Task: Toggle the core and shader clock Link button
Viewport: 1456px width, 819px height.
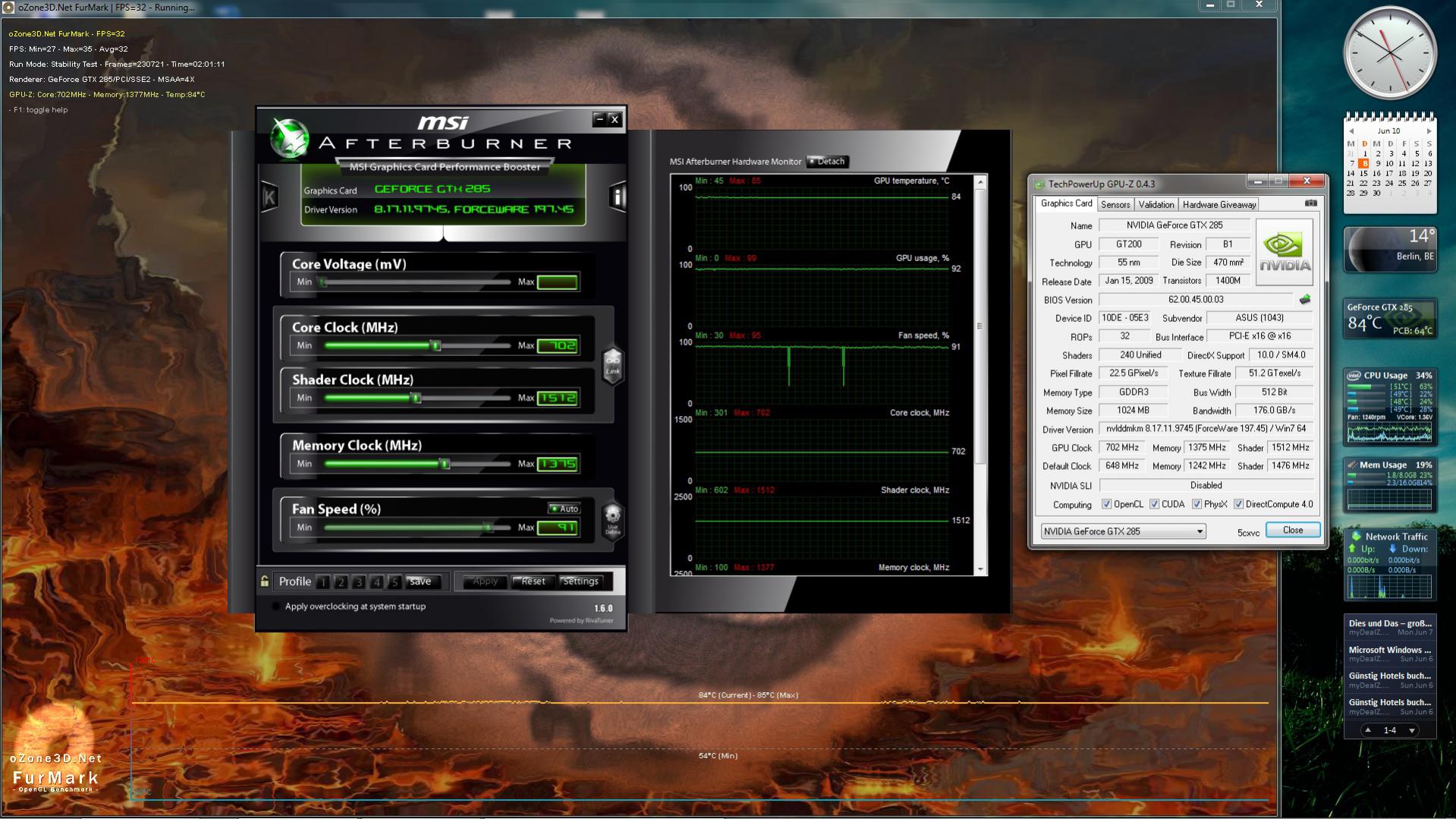Action: [612, 365]
